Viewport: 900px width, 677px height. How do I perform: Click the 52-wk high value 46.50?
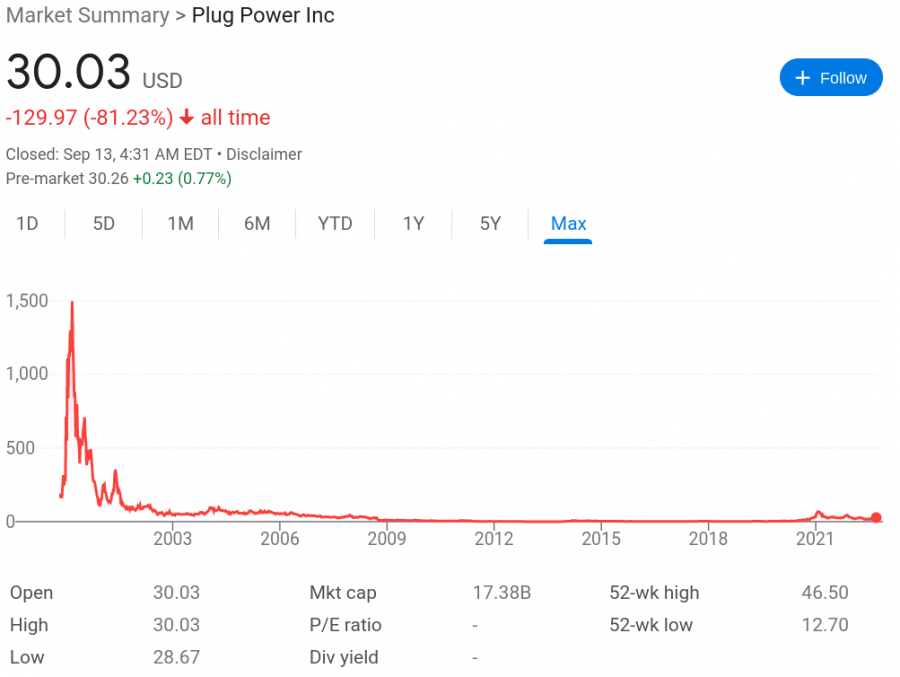[x=824, y=592]
